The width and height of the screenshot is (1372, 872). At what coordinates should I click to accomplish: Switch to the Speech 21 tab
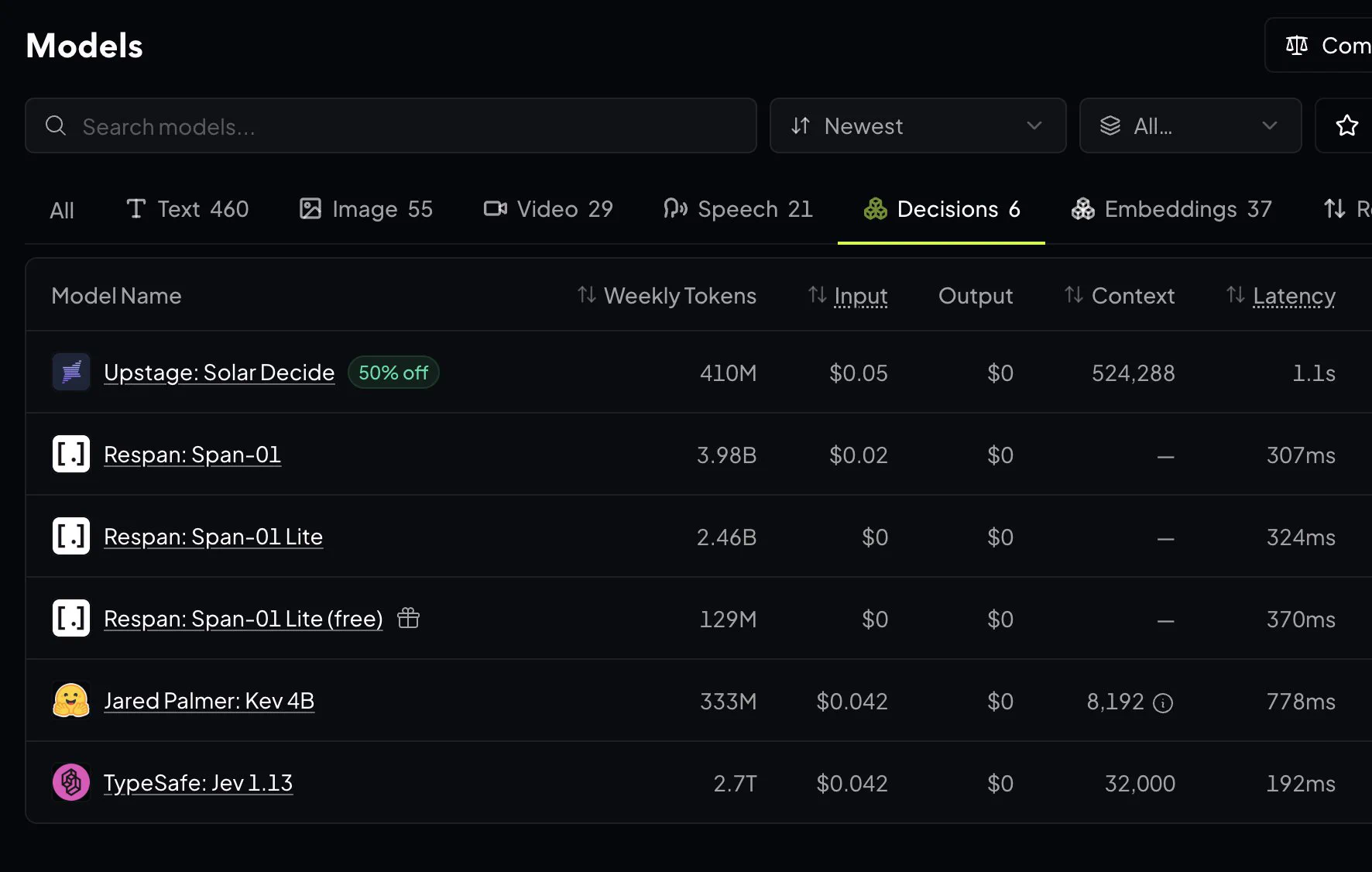(x=738, y=209)
